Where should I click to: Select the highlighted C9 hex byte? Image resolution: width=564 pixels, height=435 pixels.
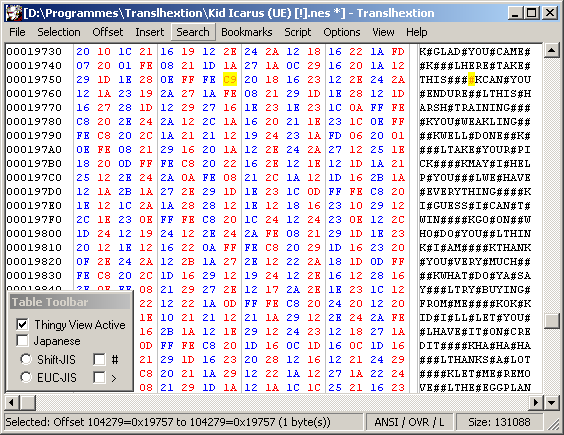coord(230,79)
